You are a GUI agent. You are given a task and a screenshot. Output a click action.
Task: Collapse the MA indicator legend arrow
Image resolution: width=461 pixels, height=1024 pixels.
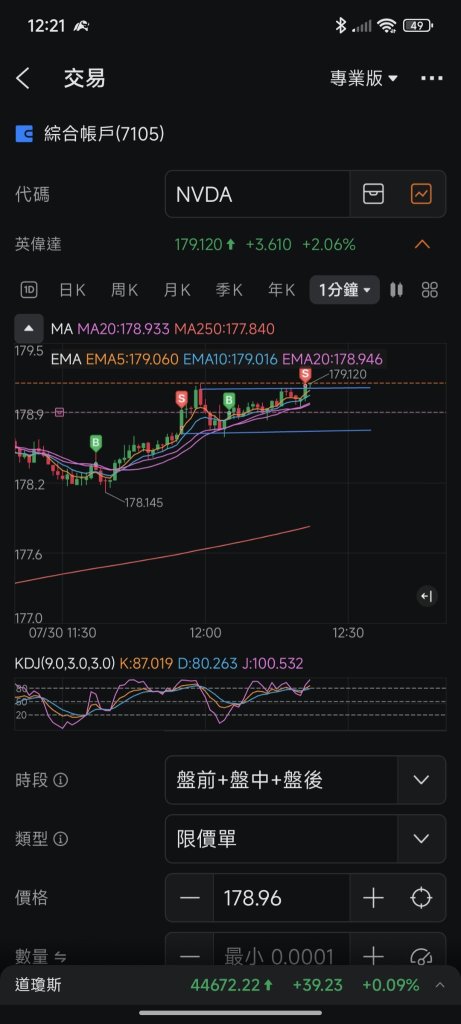pos(29,328)
